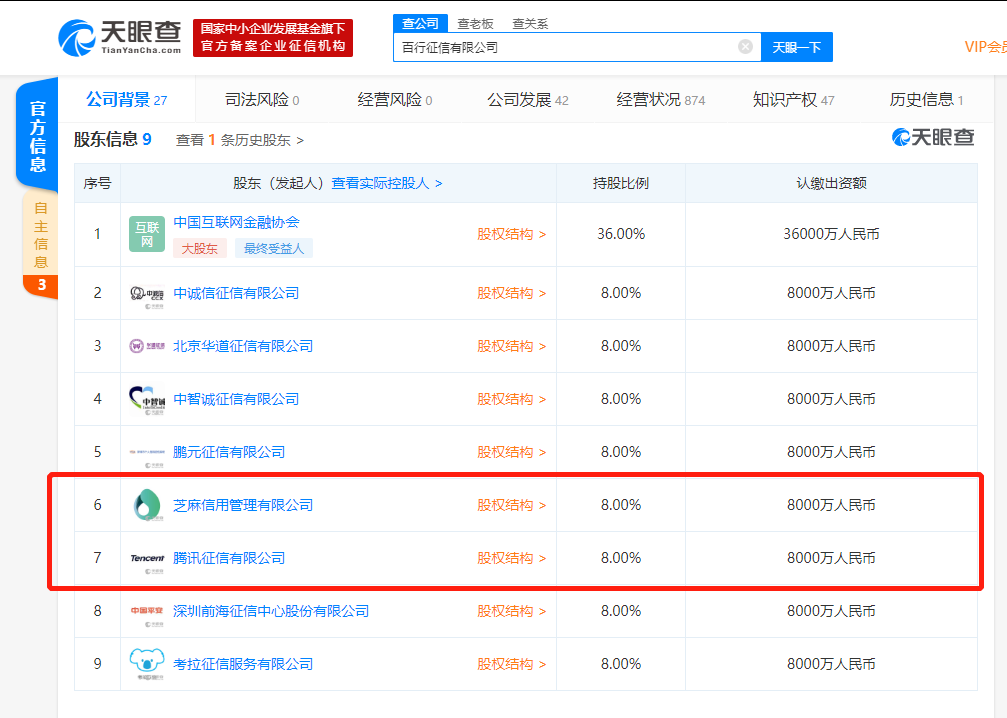Expand 股权结构 for 中诚信征信
Viewport: 1007px width, 718px height.
511,293
